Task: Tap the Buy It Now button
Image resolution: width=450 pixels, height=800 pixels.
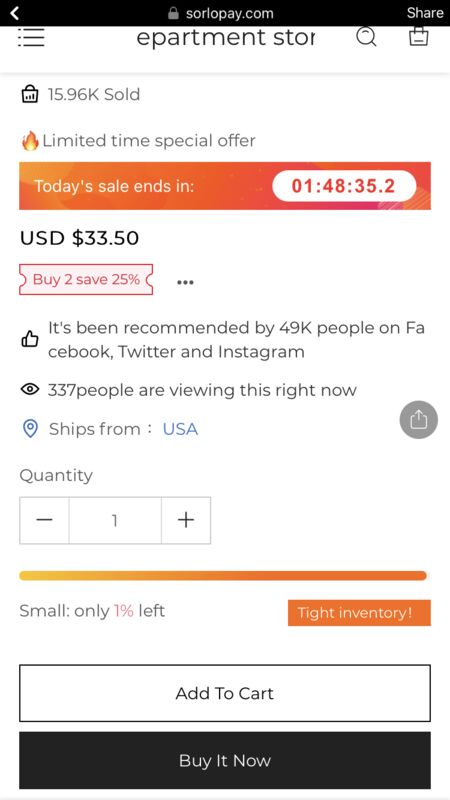Action: pos(225,760)
